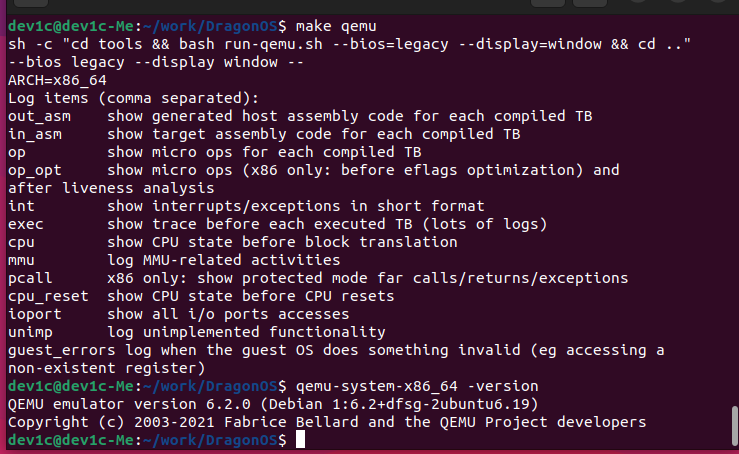Click the scrollbar track above the thumb
739x454 pixels.
(734, 200)
